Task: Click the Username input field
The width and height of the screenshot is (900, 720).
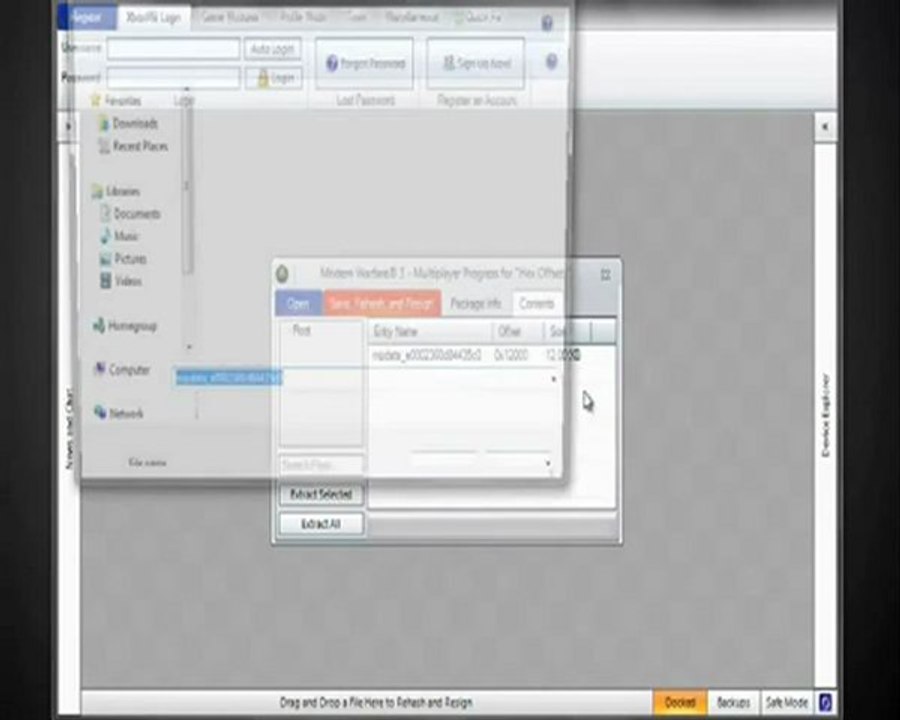Action: pos(173,49)
